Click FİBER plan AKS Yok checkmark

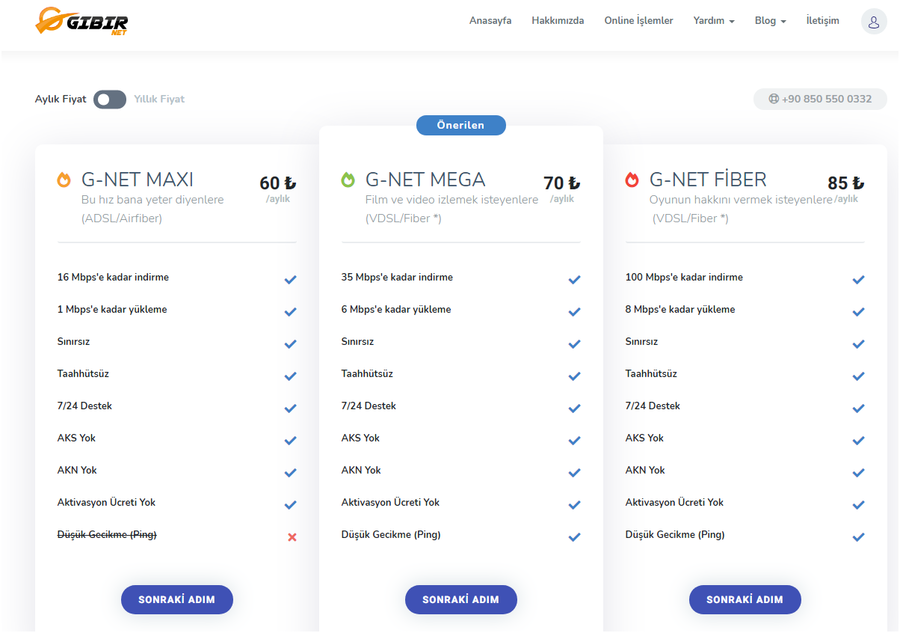click(859, 440)
